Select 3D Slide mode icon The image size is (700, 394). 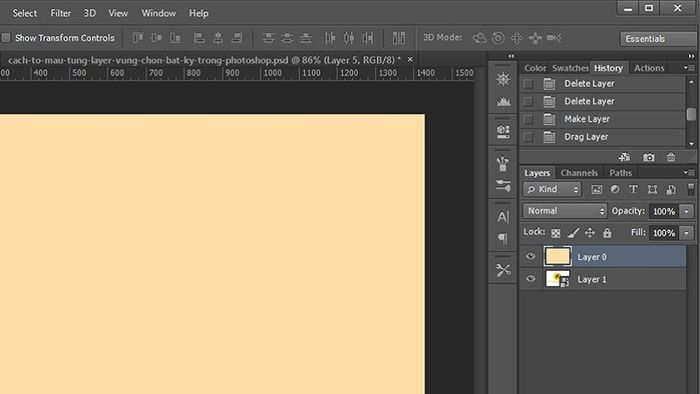[535, 38]
